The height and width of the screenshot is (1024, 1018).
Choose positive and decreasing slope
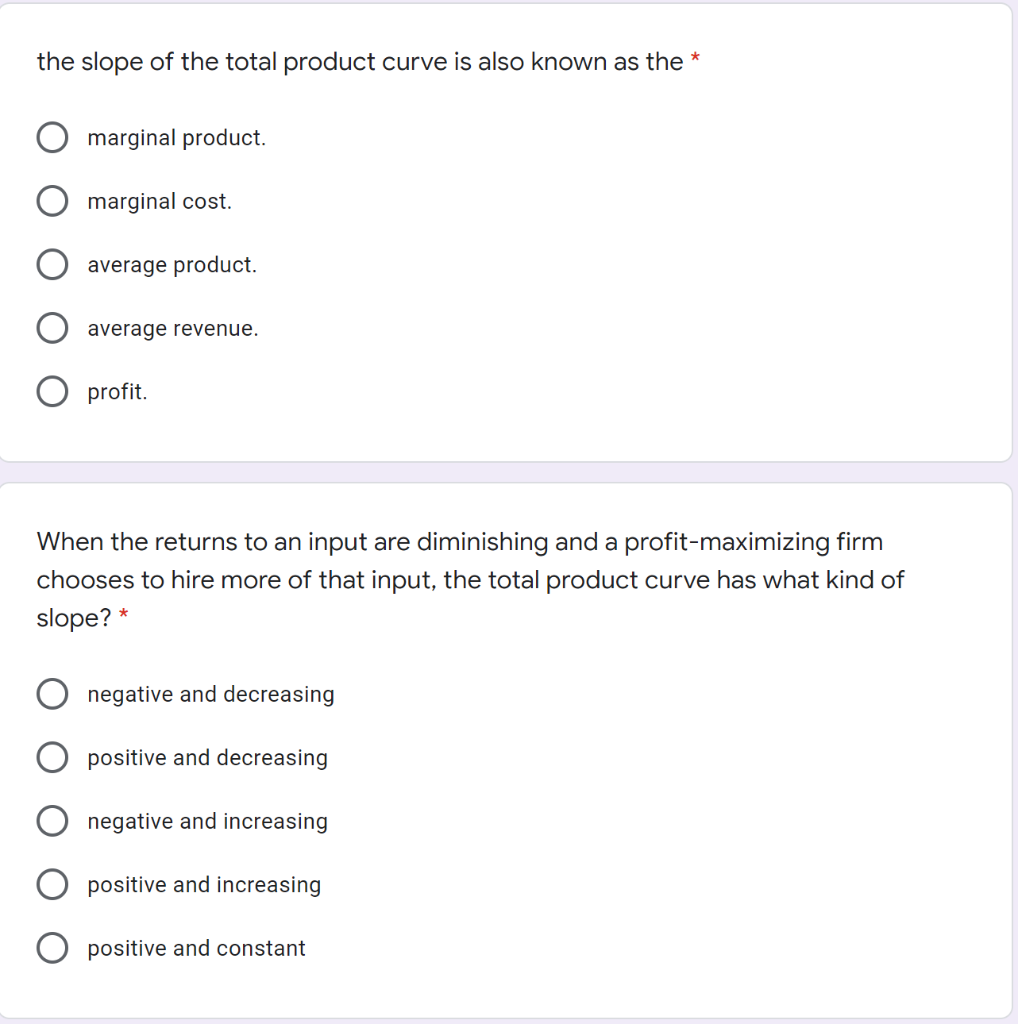(52, 757)
